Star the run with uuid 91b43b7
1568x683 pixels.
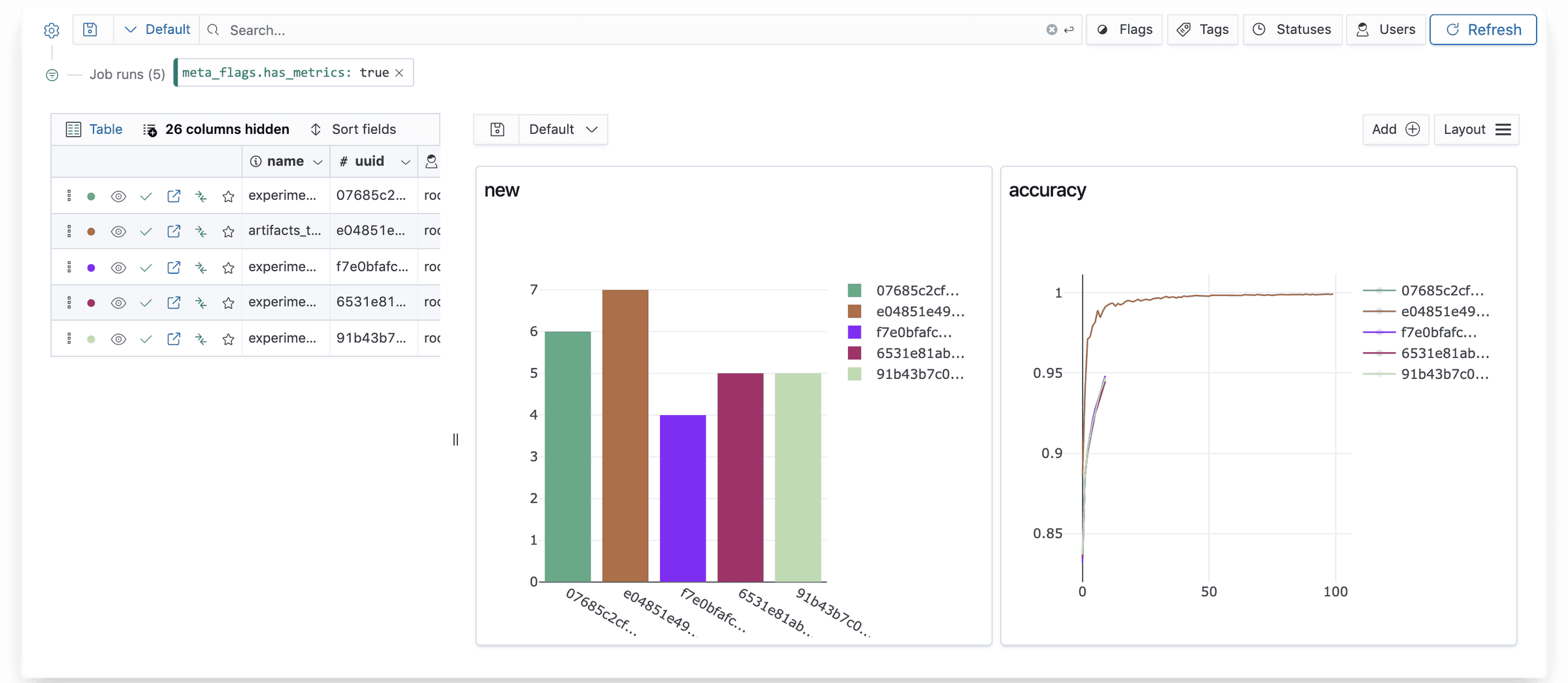tap(228, 339)
